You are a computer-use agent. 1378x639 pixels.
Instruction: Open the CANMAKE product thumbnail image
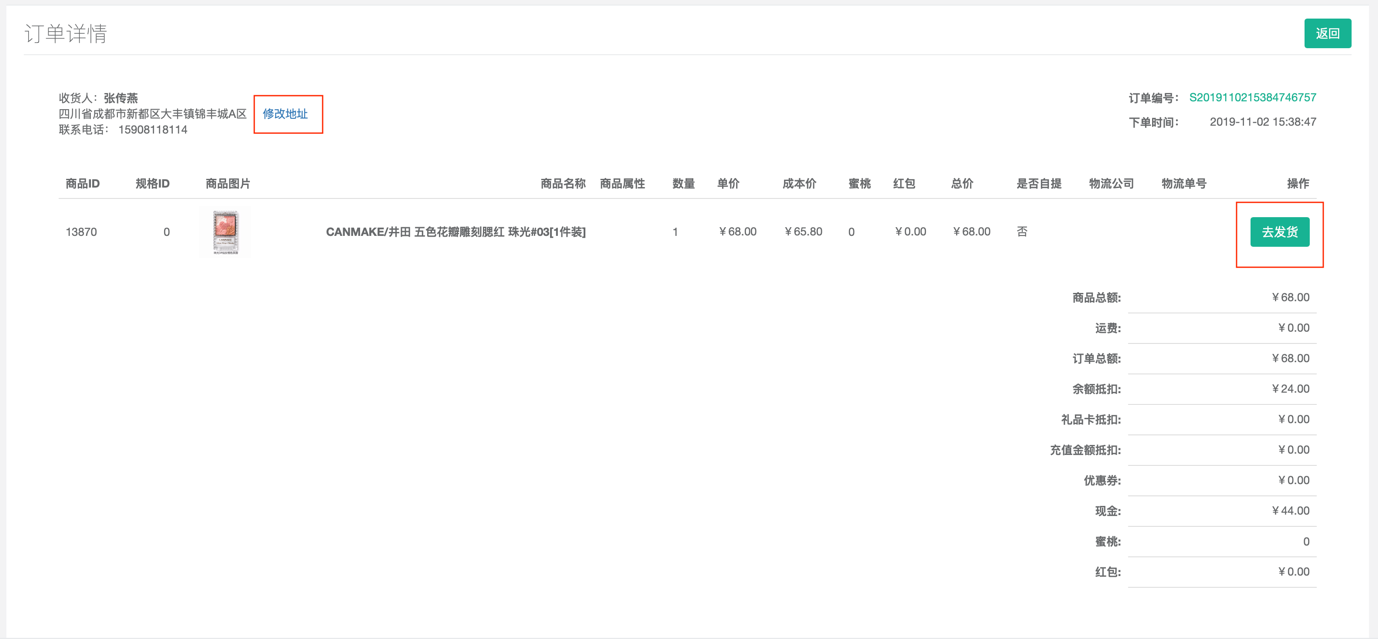226,232
